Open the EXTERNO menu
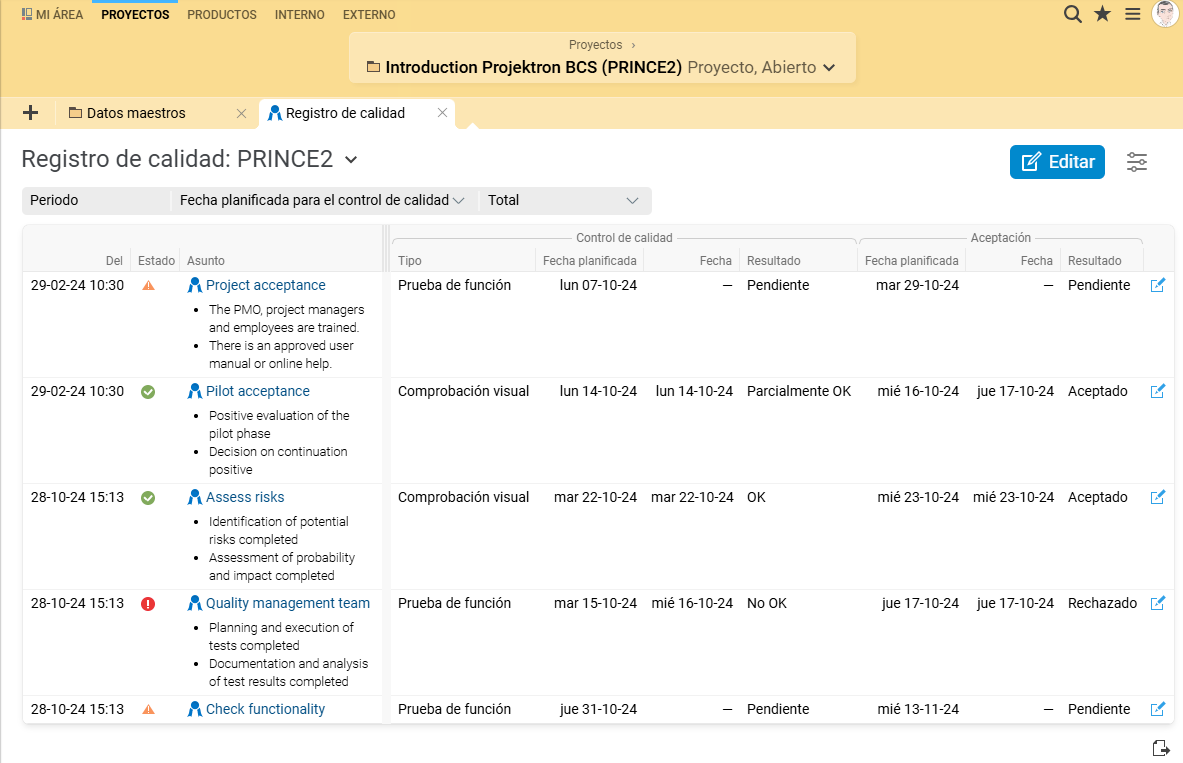This screenshot has width=1183, height=763. tap(369, 14)
